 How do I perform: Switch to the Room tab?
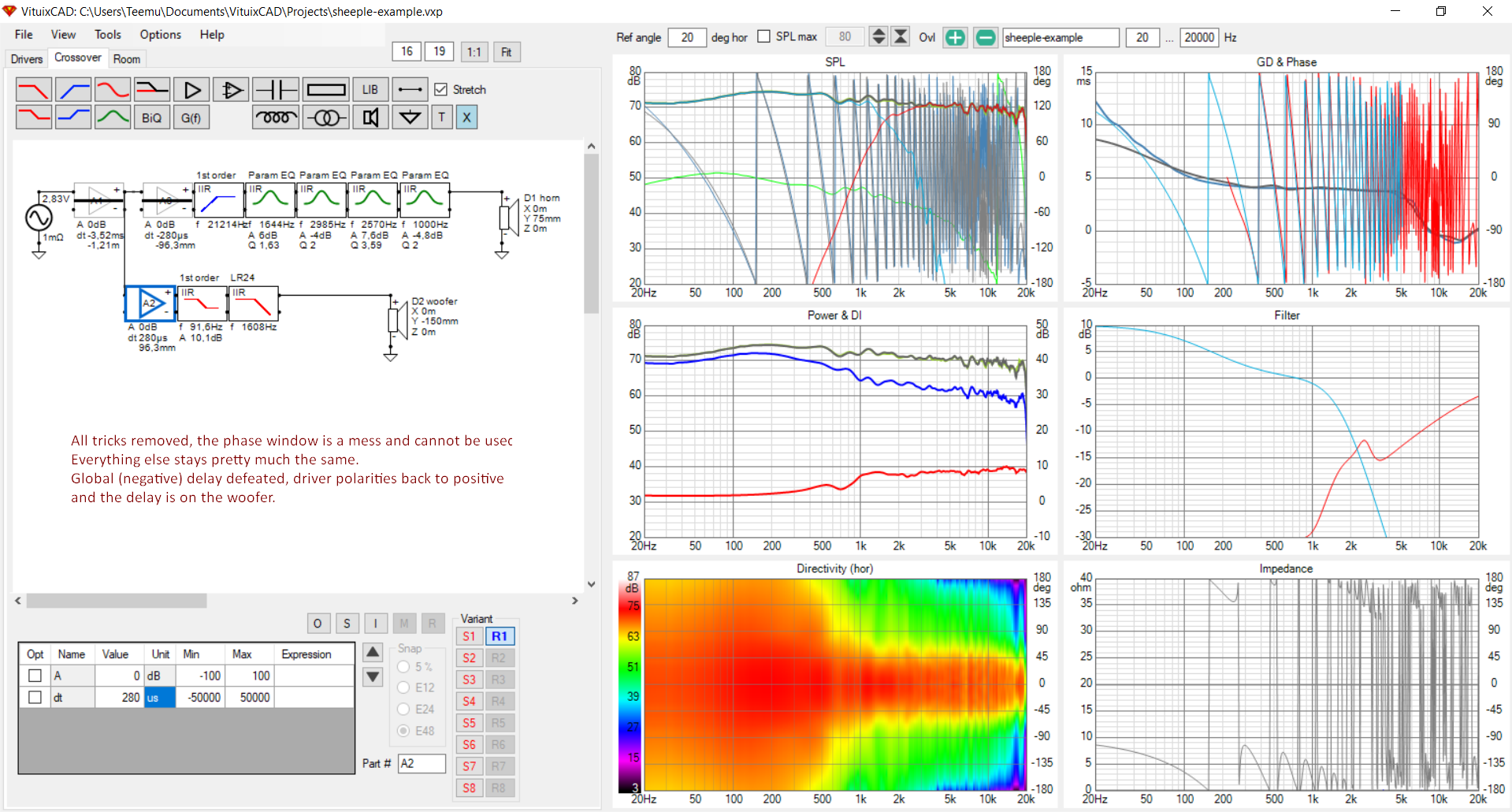click(x=127, y=59)
